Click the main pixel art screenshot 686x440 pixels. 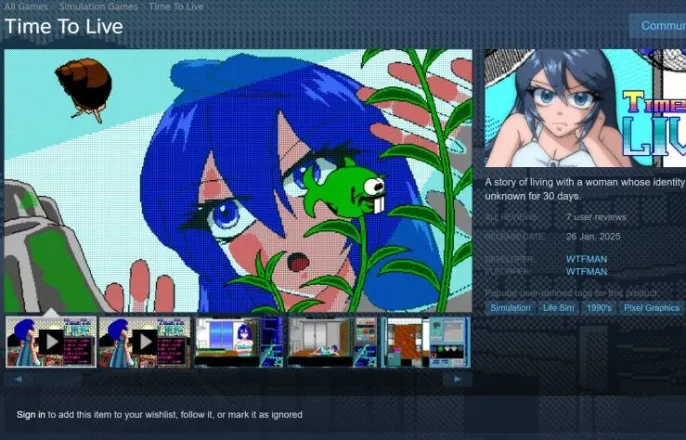point(238,181)
